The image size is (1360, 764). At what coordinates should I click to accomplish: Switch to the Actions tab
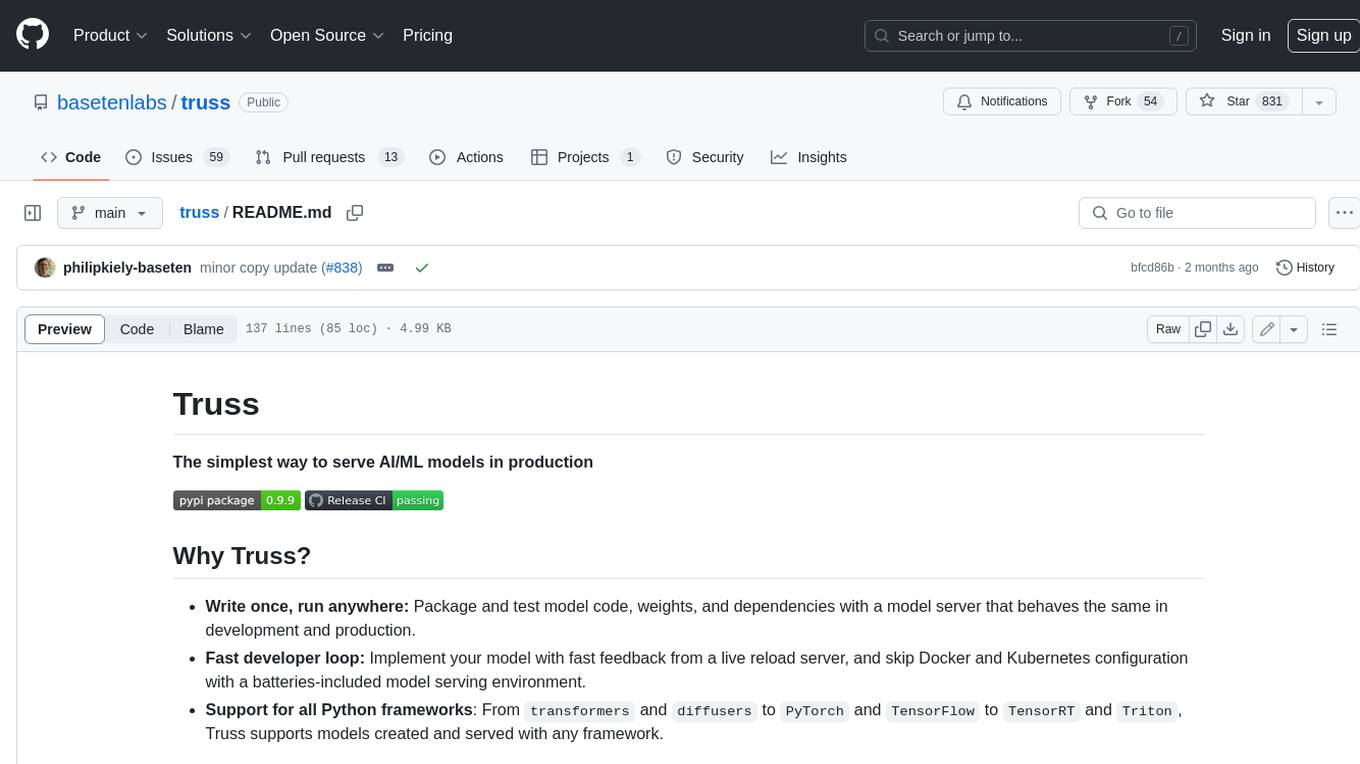(x=466, y=157)
